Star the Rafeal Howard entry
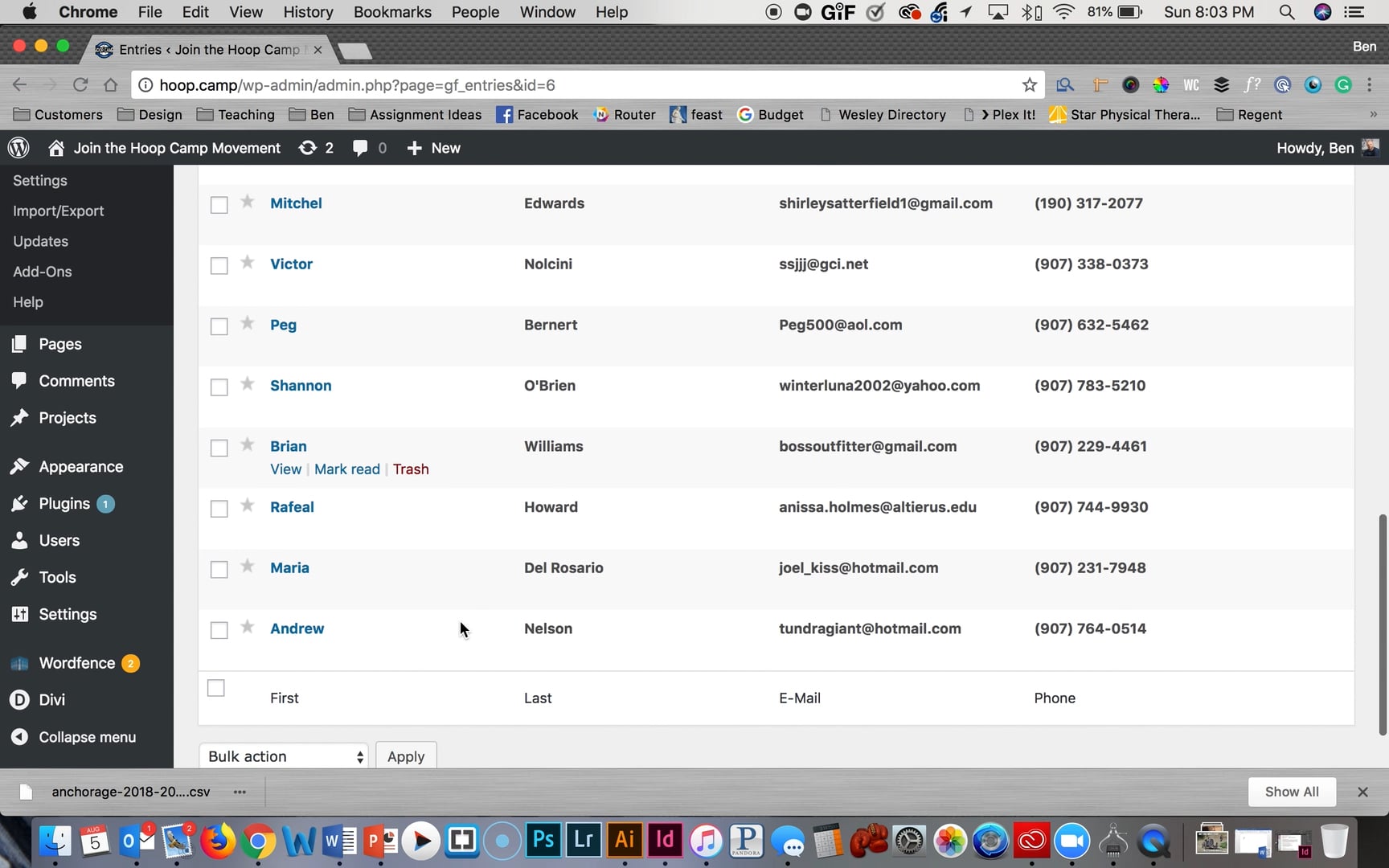Image resolution: width=1389 pixels, height=868 pixels. pyautogui.click(x=248, y=506)
